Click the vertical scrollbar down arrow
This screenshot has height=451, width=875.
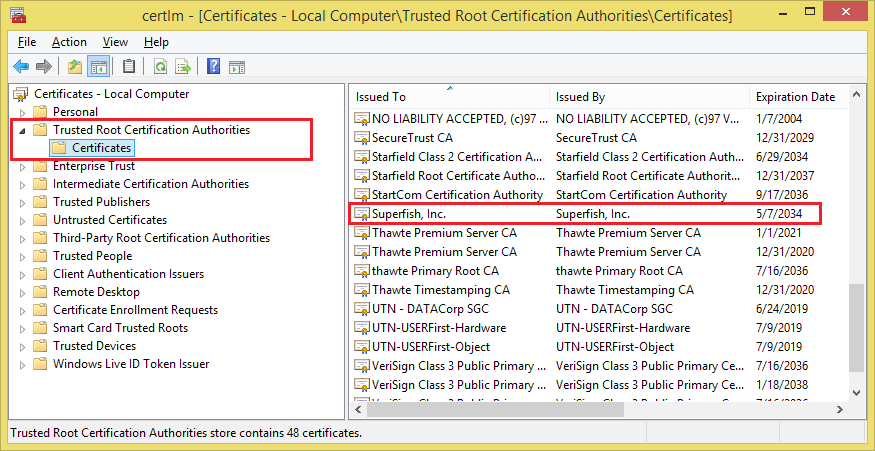855,393
